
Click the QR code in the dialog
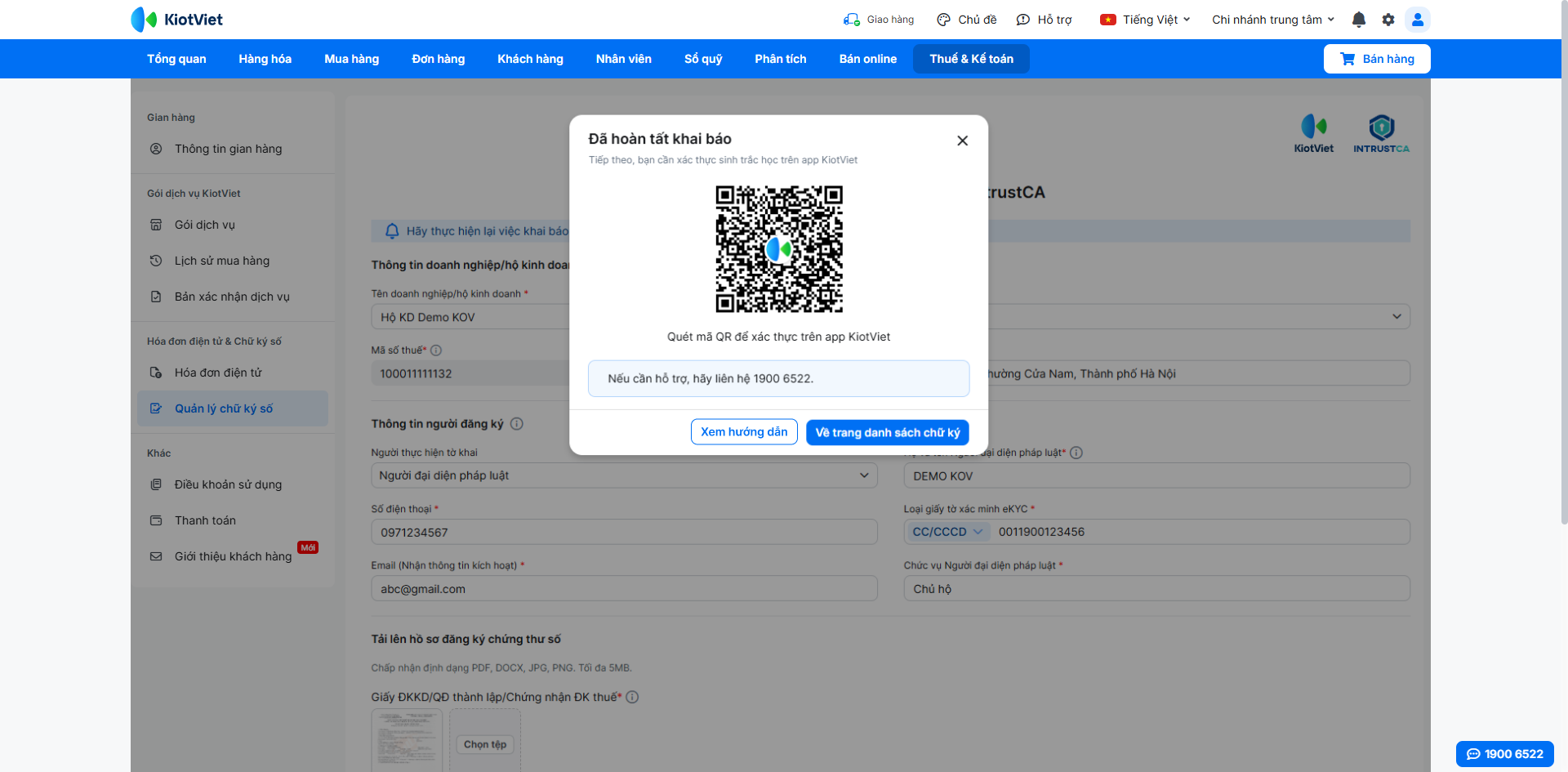pos(779,249)
